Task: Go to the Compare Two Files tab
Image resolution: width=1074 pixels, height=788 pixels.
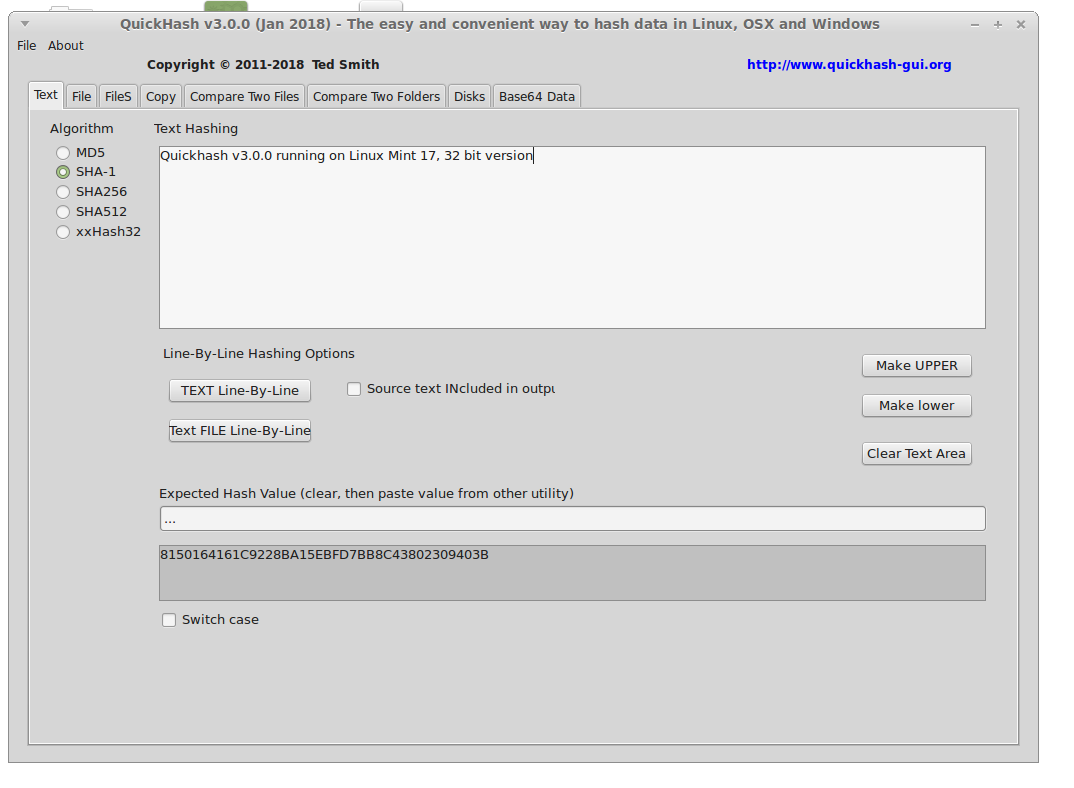Action: [x=244, y=96]
